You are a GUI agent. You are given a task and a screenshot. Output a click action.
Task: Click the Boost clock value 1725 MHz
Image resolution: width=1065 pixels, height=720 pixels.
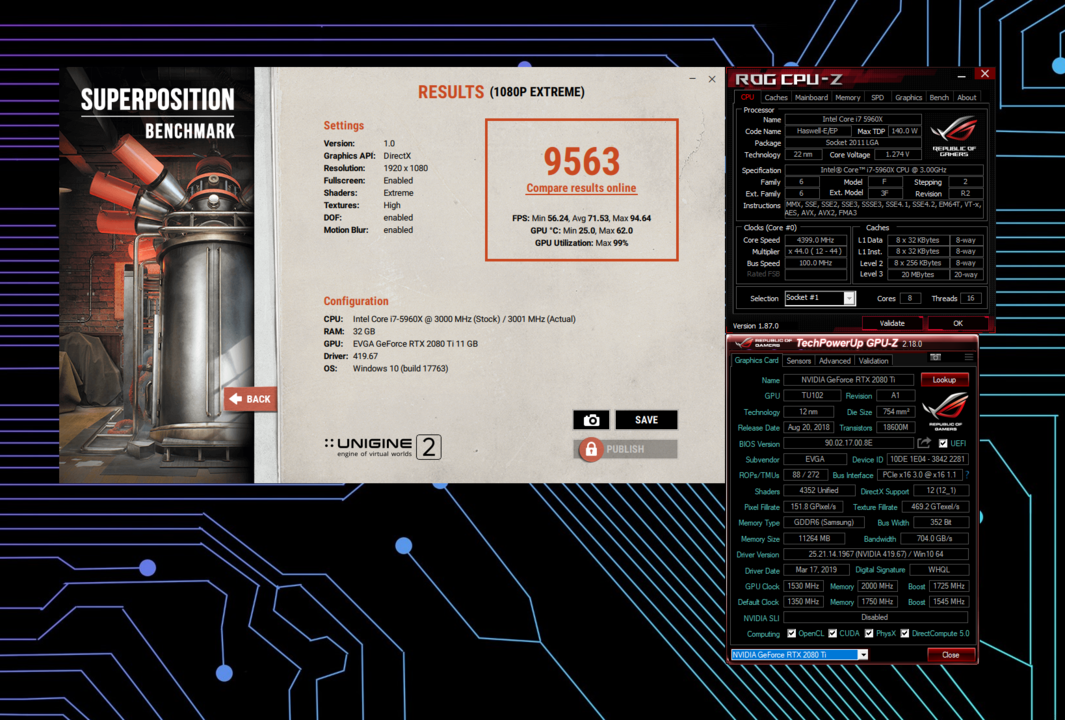point(948,586)
